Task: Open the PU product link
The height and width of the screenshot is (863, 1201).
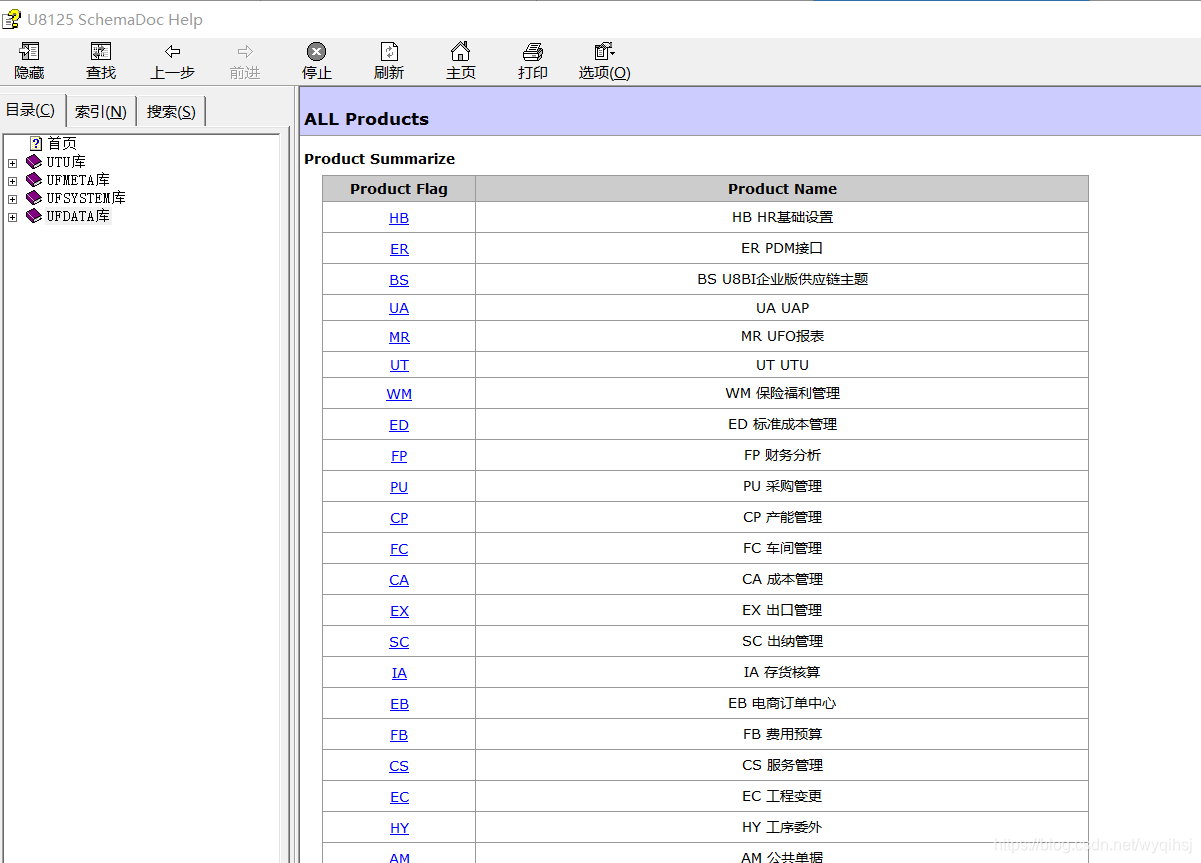Action: pos(399,487)
